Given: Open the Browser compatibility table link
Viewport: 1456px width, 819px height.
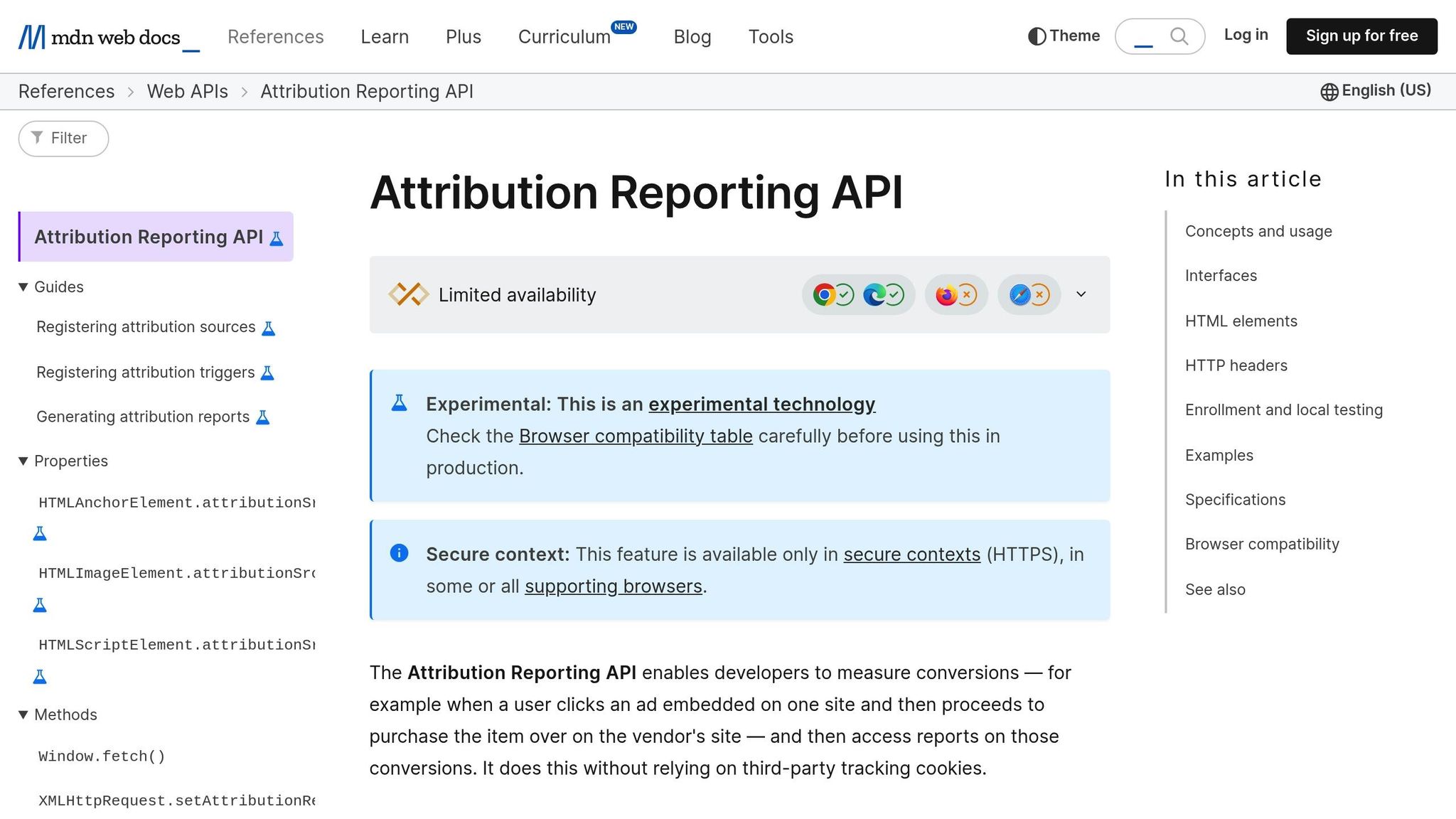Looking at the screenshot, I should click(636, 436).
